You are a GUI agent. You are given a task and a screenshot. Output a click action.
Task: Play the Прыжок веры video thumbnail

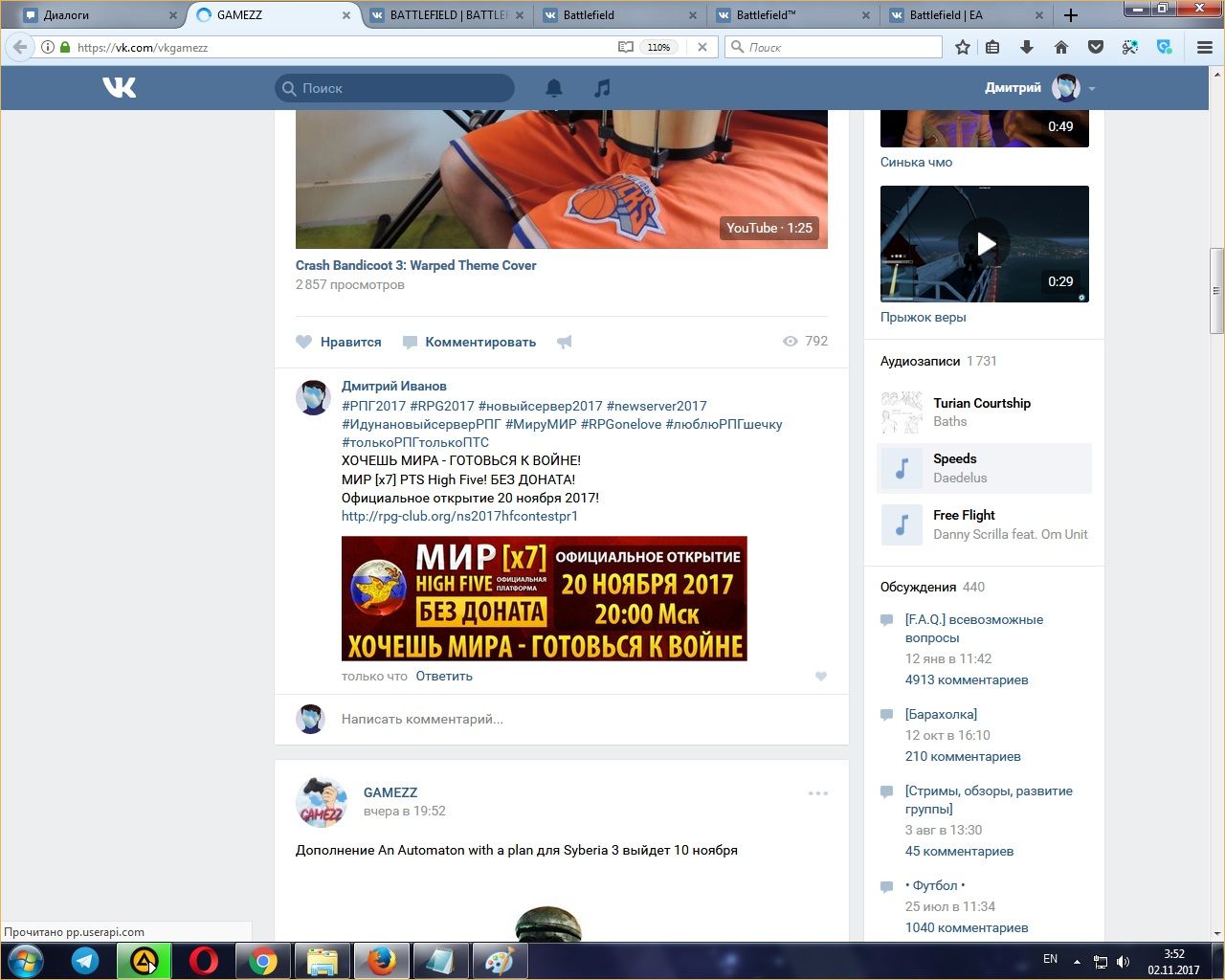(985, 244)
